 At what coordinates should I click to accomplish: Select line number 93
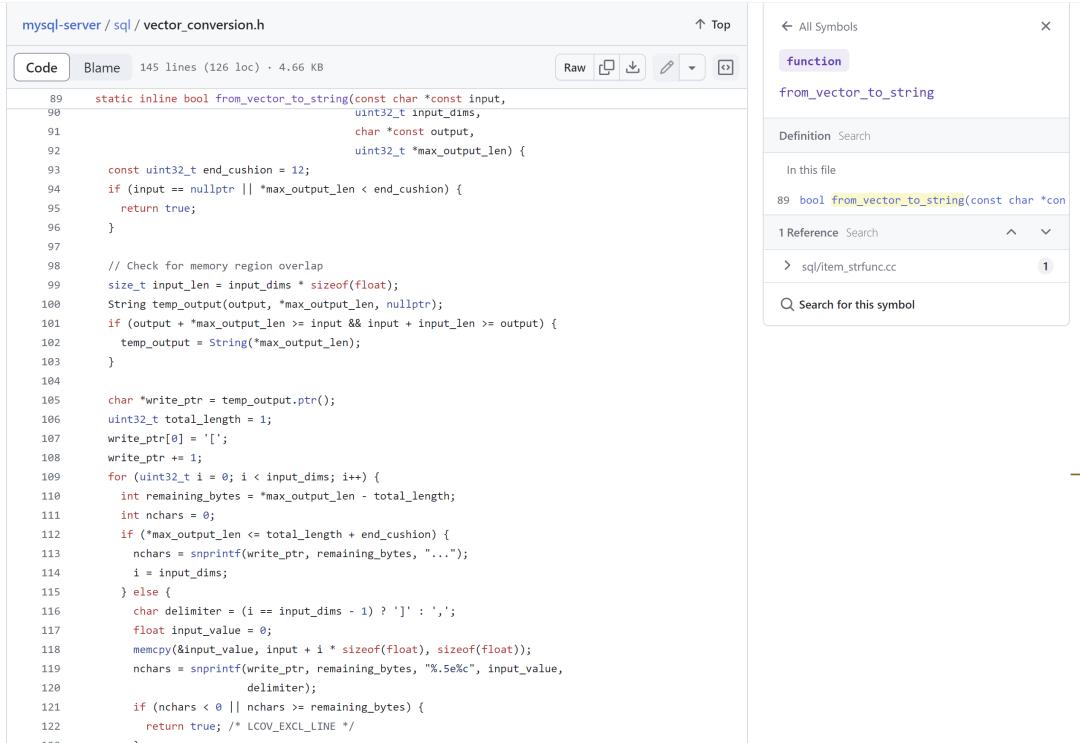tap(54, 170)
